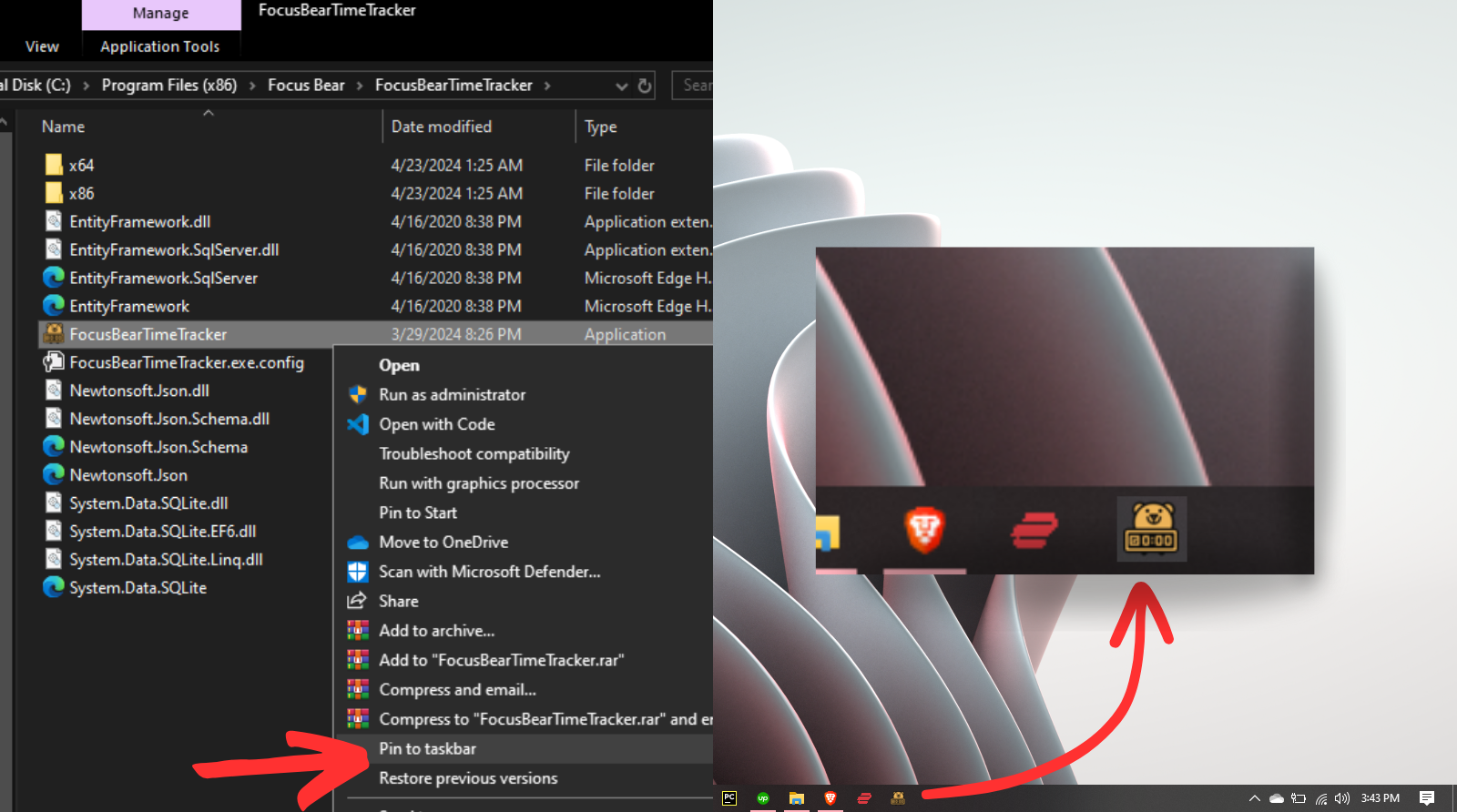
Task: Select System.Data.SQLite.dll file
Action: tap(148, 503)
